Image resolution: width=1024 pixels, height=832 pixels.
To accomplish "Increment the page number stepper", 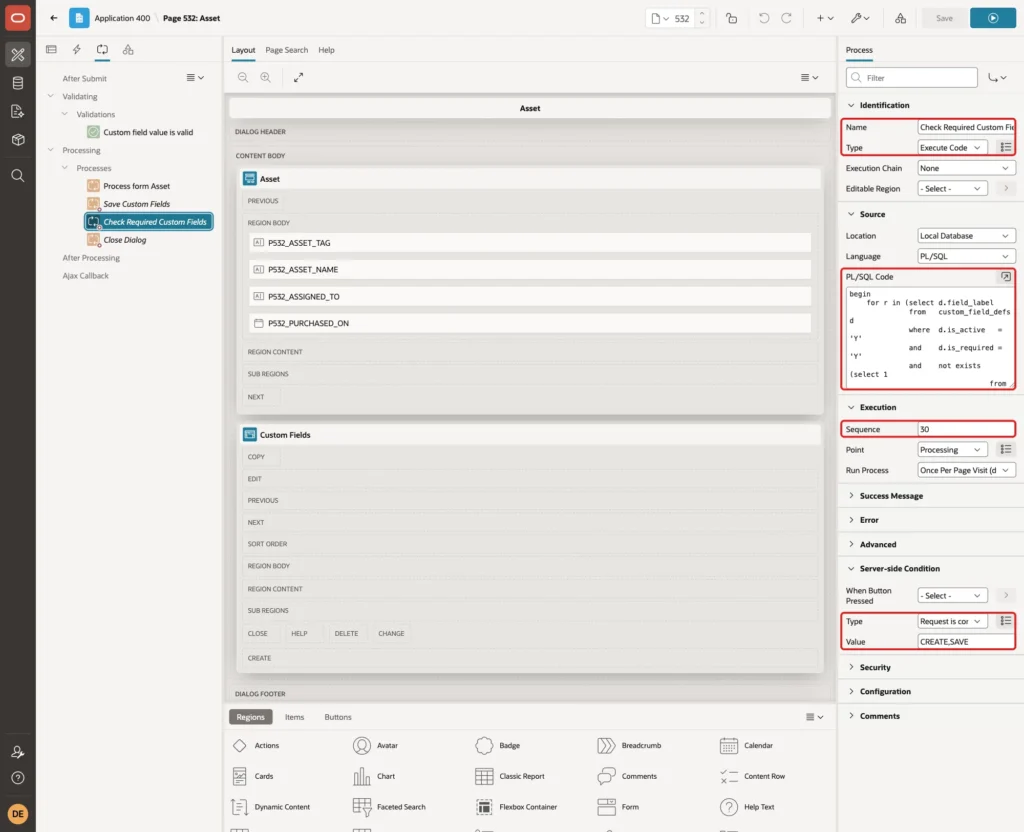I will coord(702,13).
